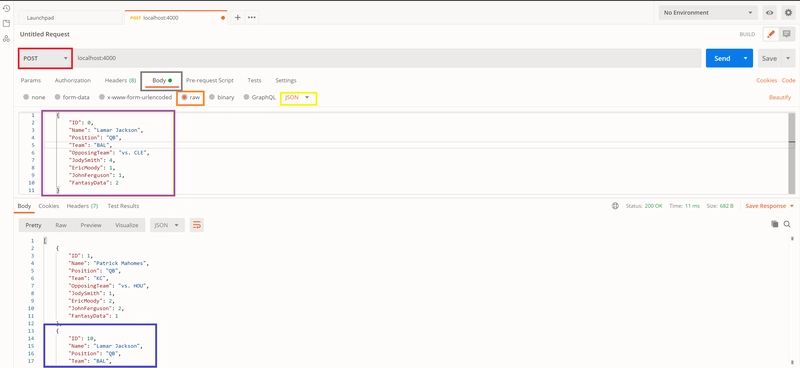Click the Untitled Request title

pyautogui.click(x=44, y=34)
